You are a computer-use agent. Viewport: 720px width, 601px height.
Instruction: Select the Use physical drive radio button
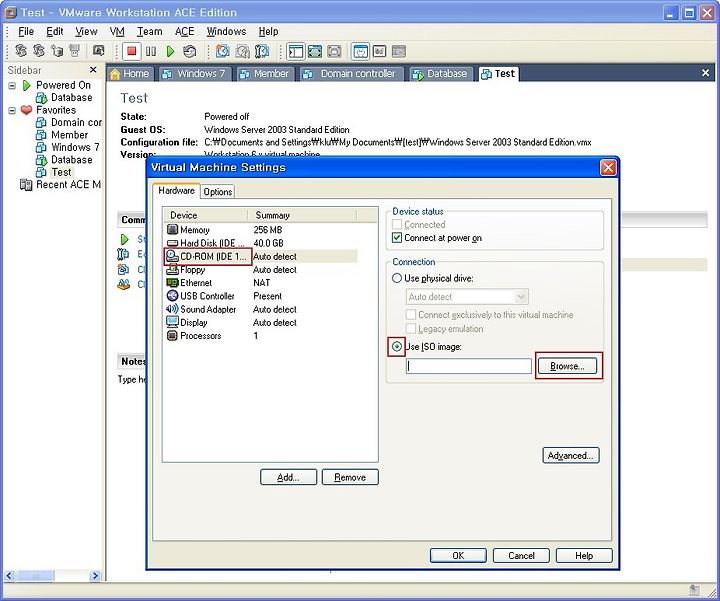click(397, 278)
